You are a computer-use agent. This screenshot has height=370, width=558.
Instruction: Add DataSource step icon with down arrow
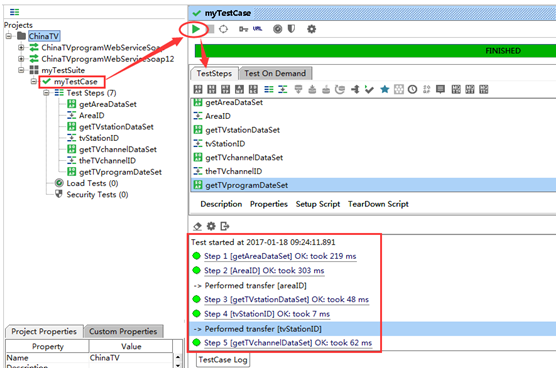click(x=298, y=89)
